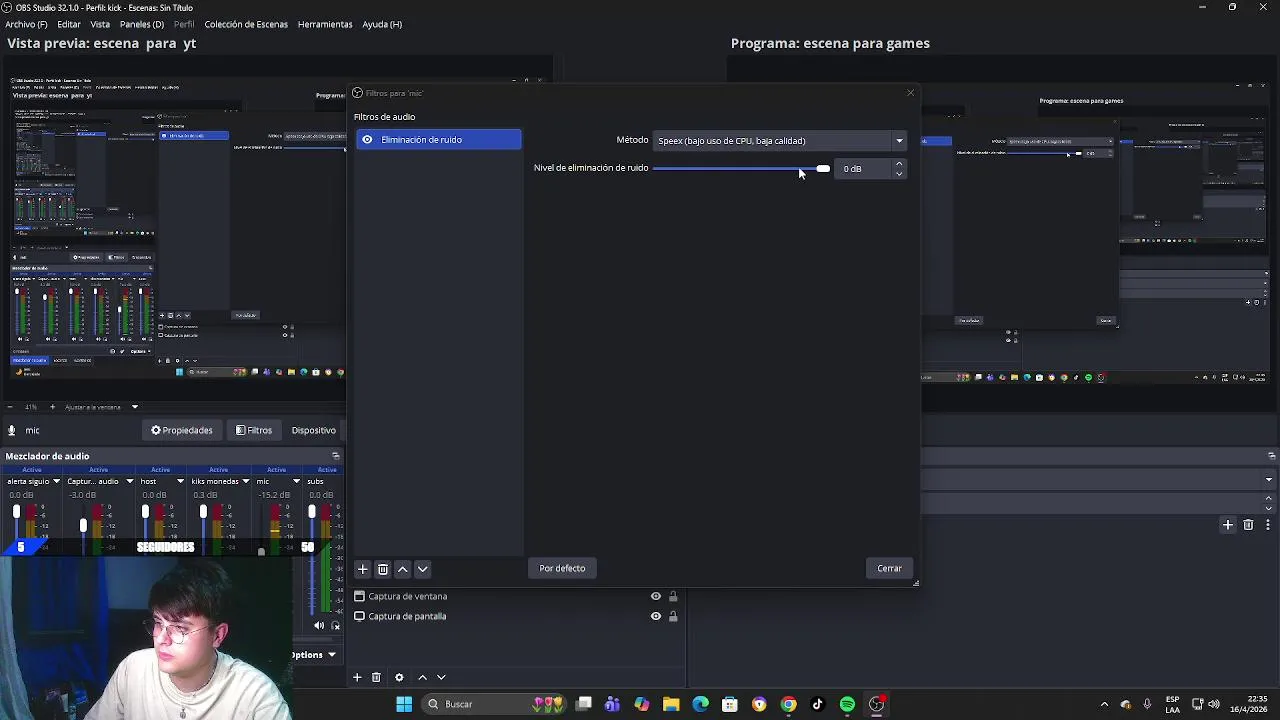Move the source up with the arrow in the sources toolbar

(422, 677)
